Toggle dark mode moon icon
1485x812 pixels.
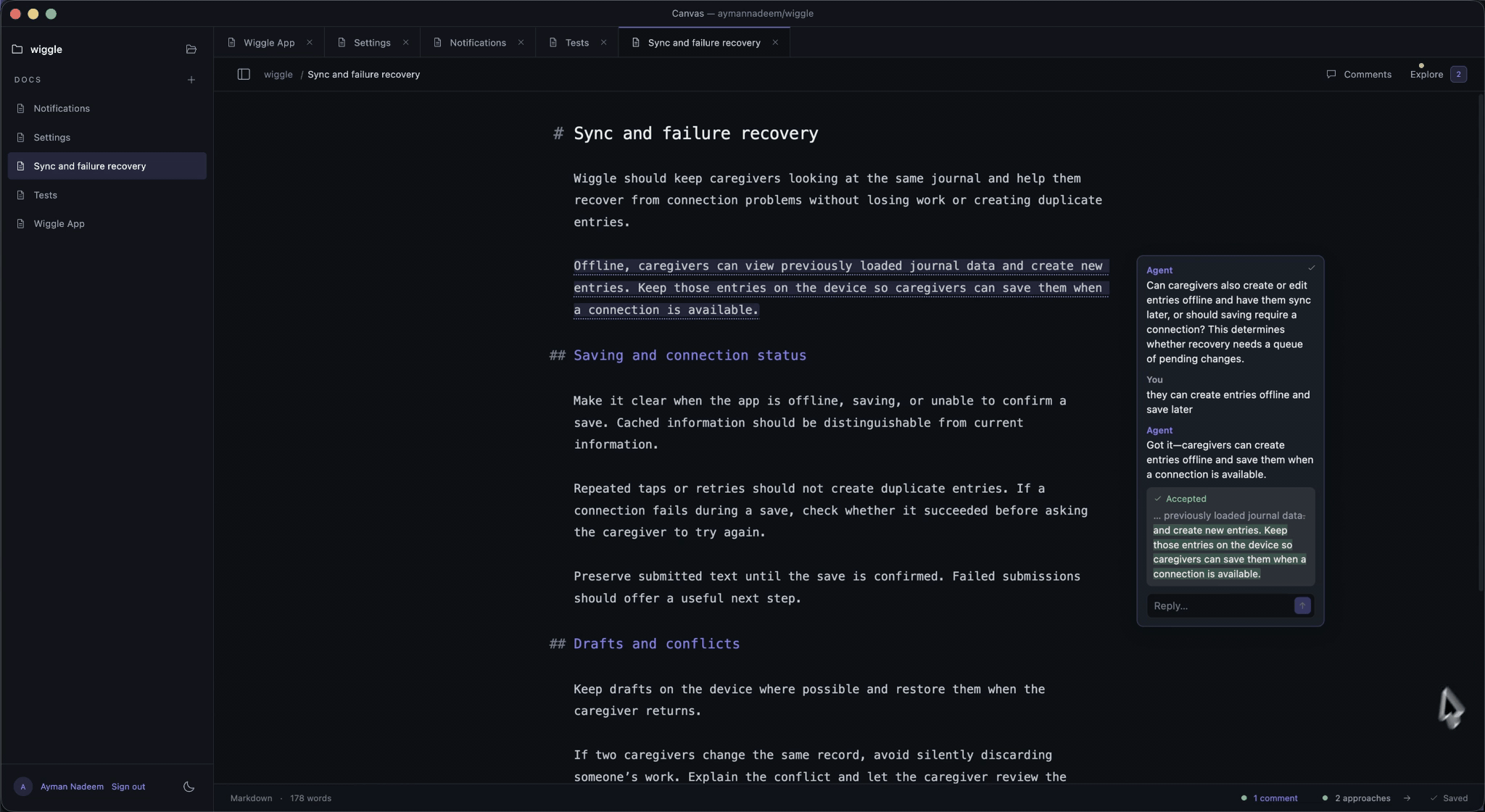[x=189, y=787]
